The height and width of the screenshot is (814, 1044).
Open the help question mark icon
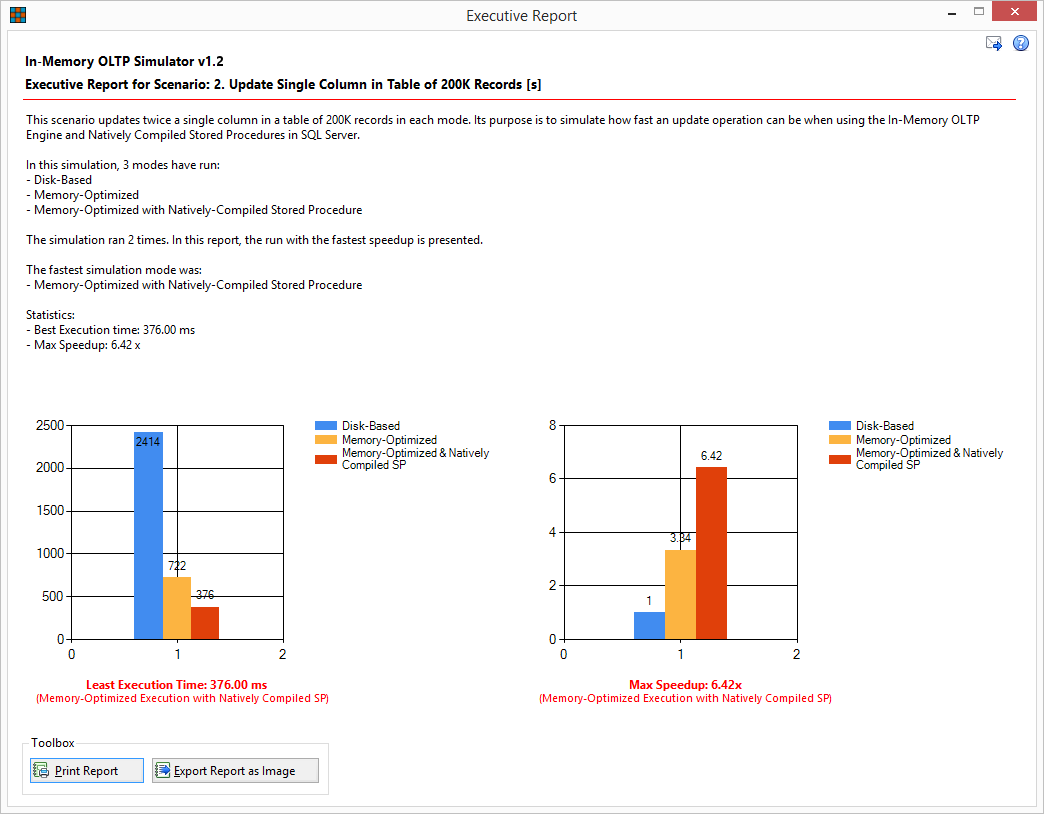point(1021,44)
